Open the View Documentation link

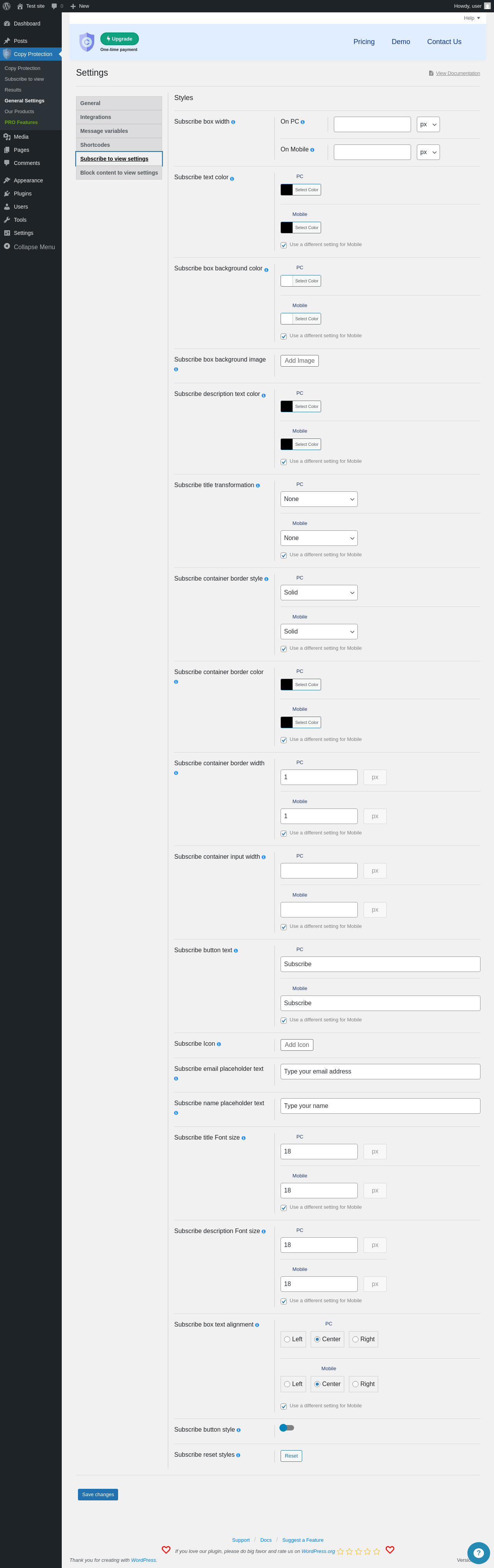pos(457,73)
